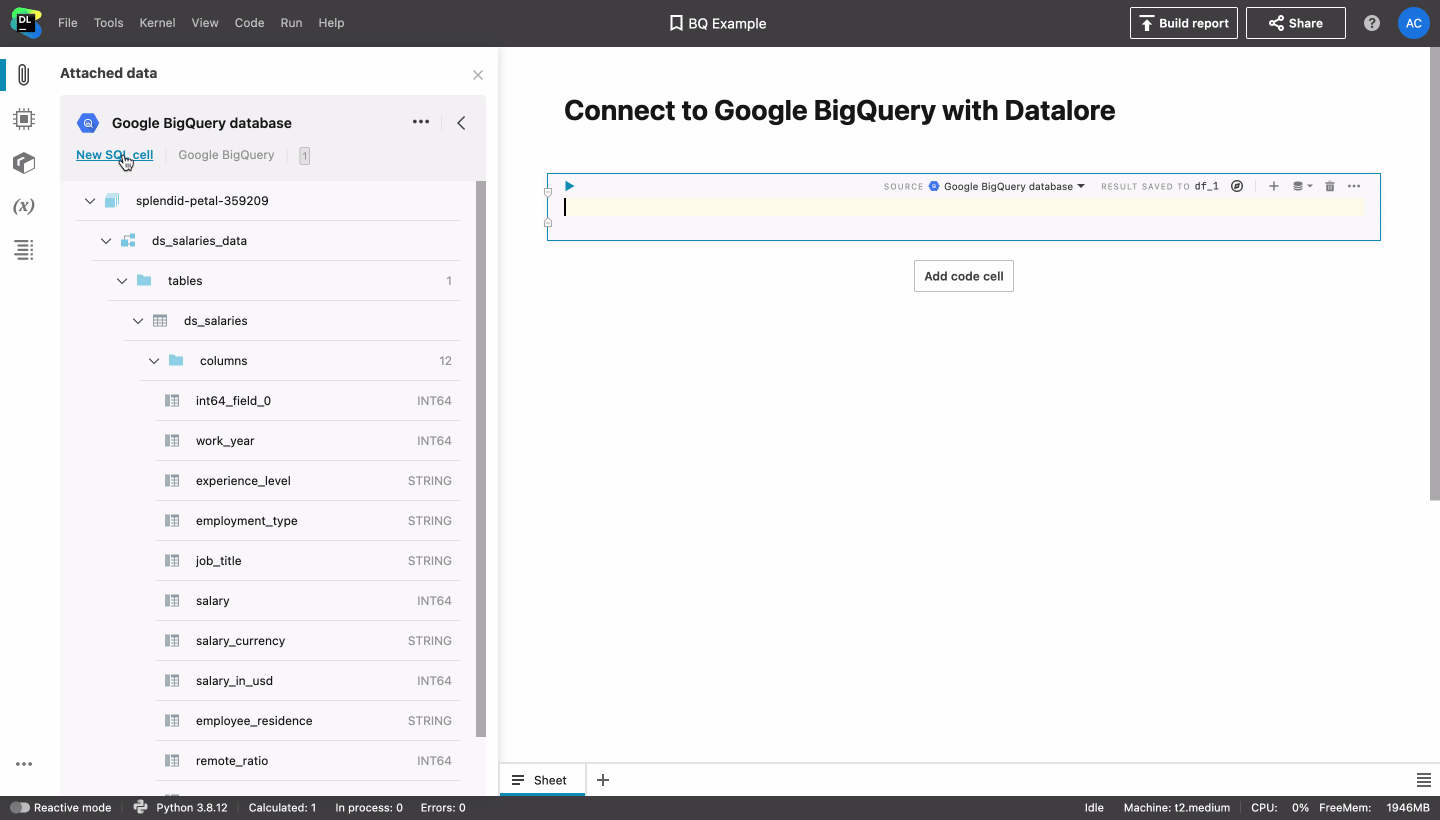Open the Machine (CPU chip) sidebar panel
Viewport: 1440px width, 820px height.
tap(24, 120)
